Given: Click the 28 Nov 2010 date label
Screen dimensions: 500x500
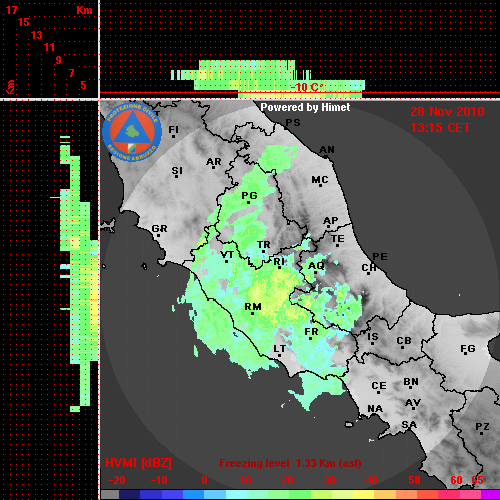Looking at the screenshot, I should pos(447,112).
